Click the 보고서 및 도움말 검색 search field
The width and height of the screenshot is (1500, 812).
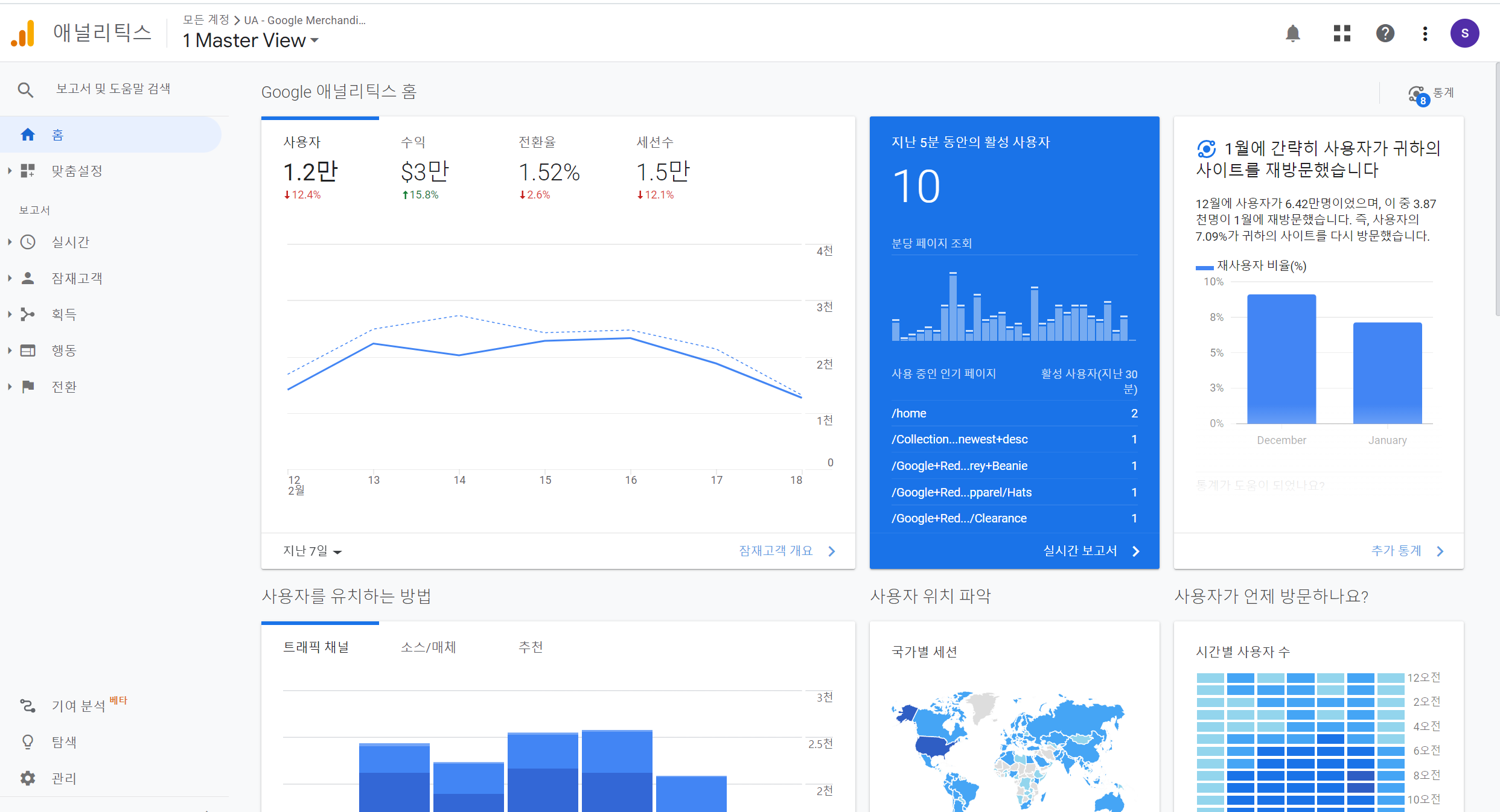(113, 89)
